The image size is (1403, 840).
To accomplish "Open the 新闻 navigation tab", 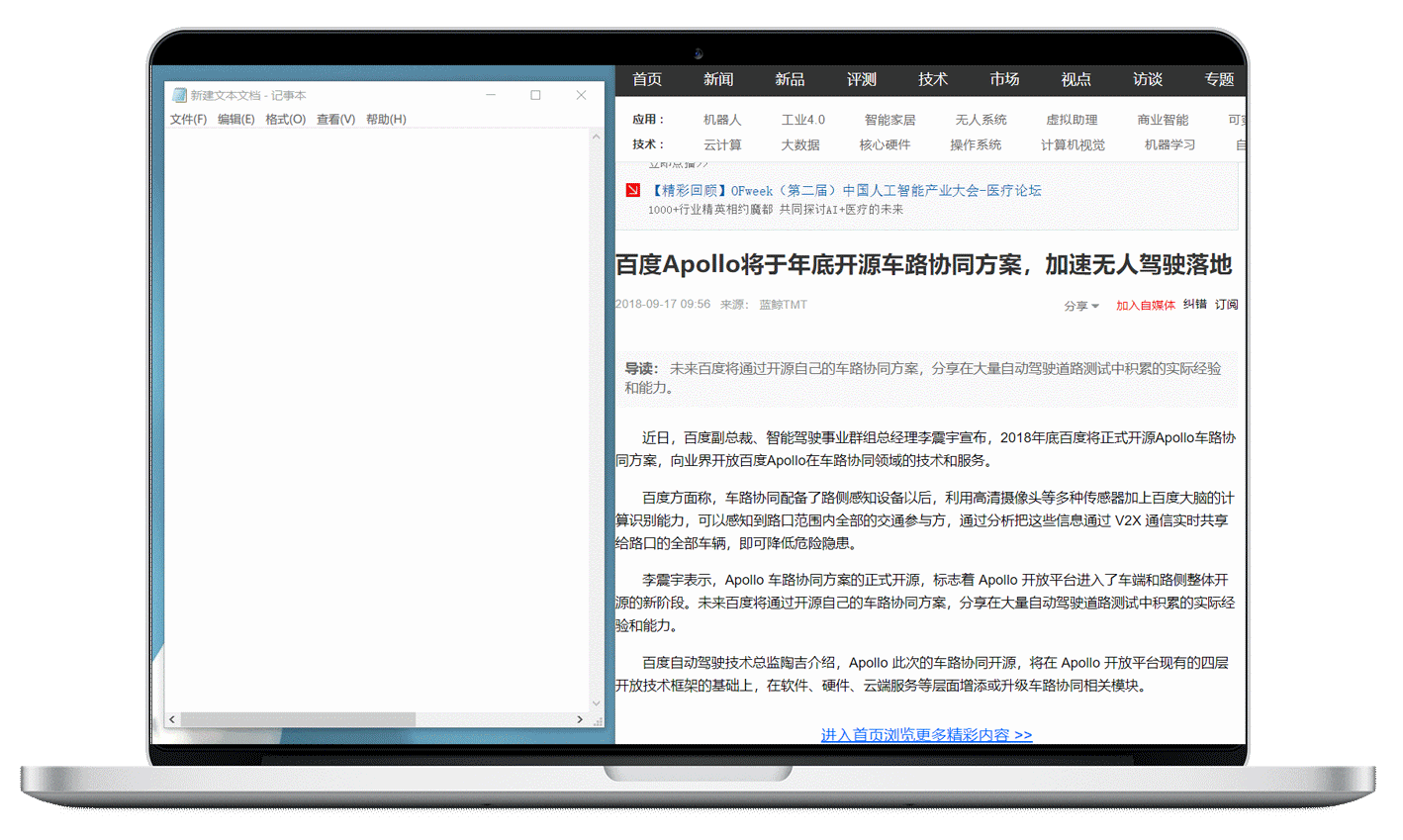I will pos(718,79).
